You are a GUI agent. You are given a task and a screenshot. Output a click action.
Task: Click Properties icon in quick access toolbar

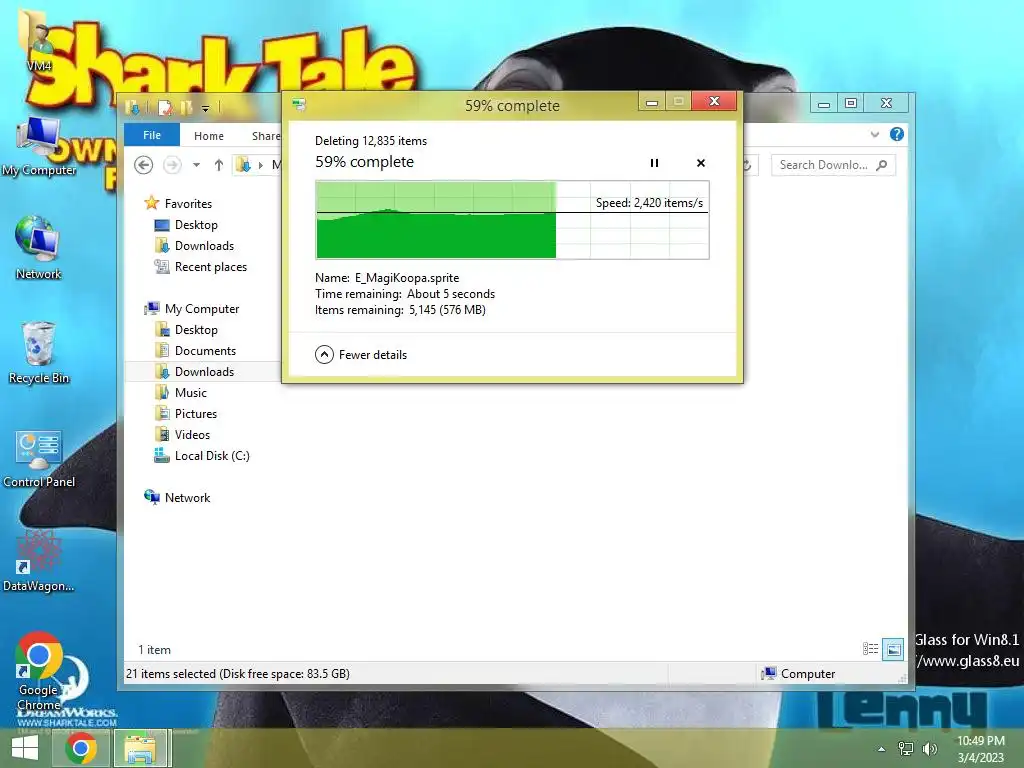[x=165, y=107]
